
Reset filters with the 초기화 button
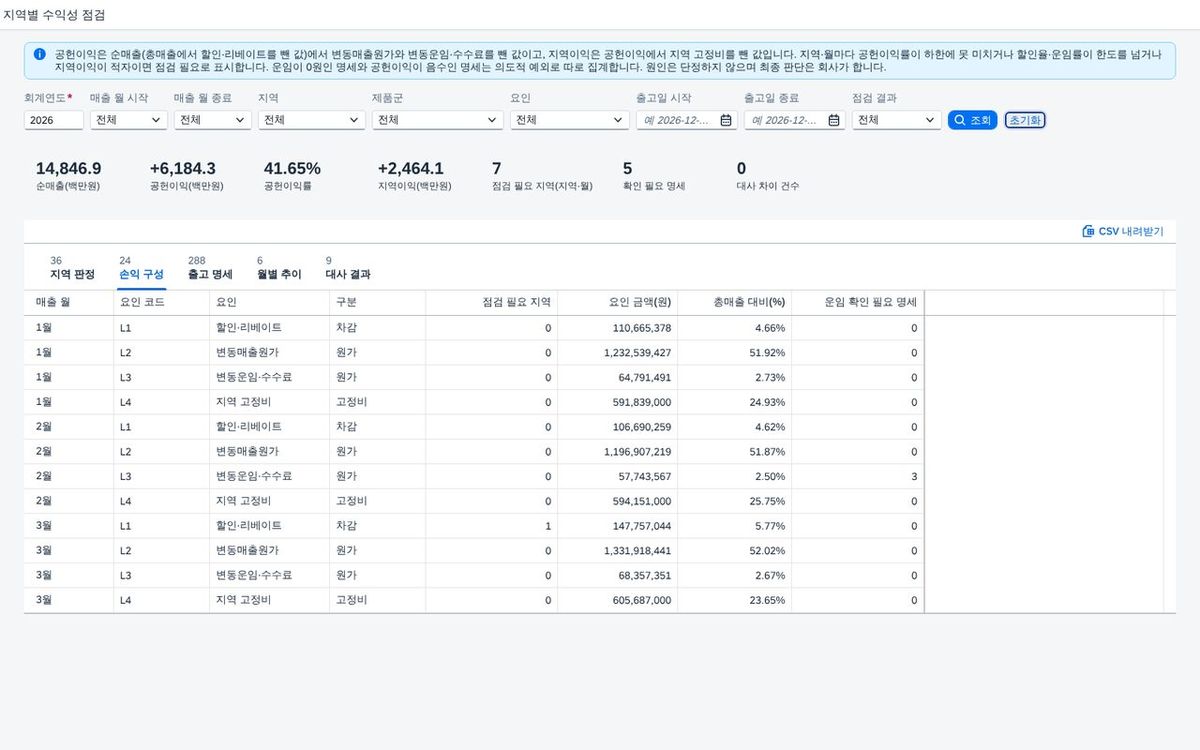tap(1025, 120)
